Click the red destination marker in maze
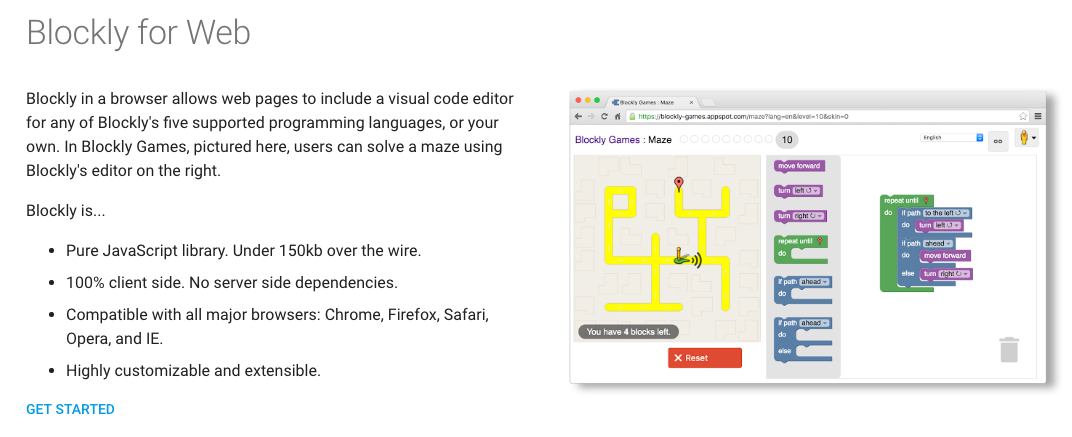This screenshot has width=1072, height=437. click(x=678, y=183)
